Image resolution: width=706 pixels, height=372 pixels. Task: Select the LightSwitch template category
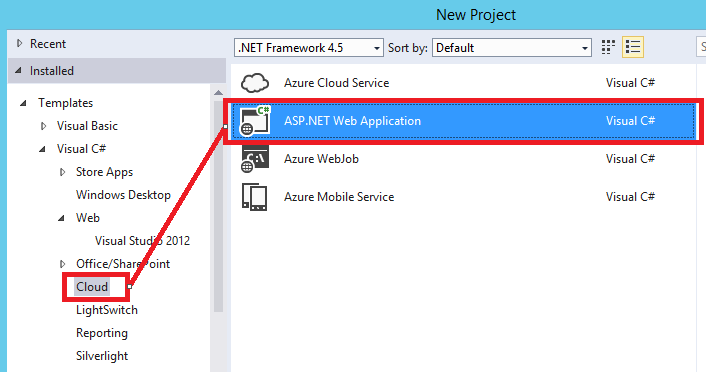click(107, 310)
